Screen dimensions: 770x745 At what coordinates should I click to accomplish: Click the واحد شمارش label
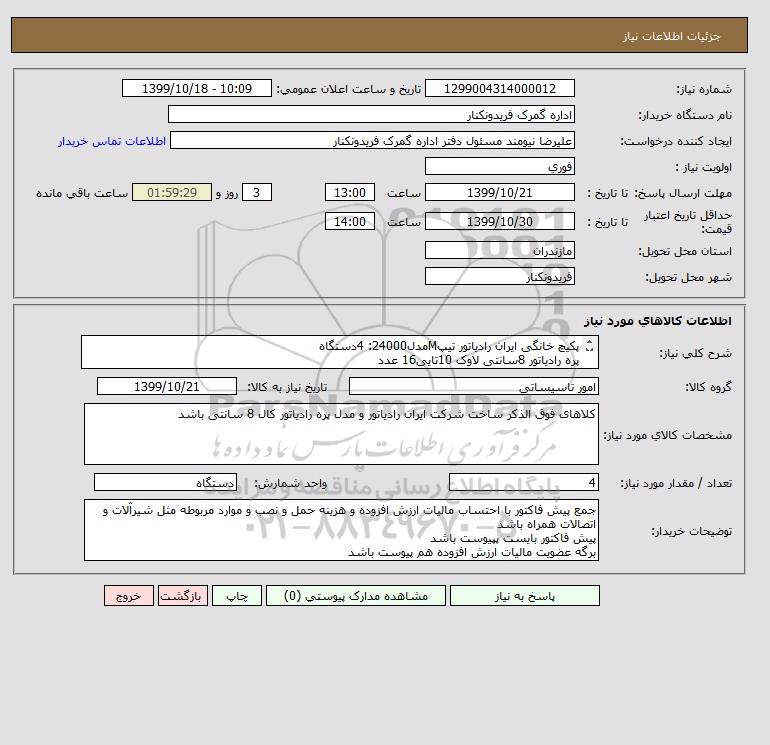[291, 483]
